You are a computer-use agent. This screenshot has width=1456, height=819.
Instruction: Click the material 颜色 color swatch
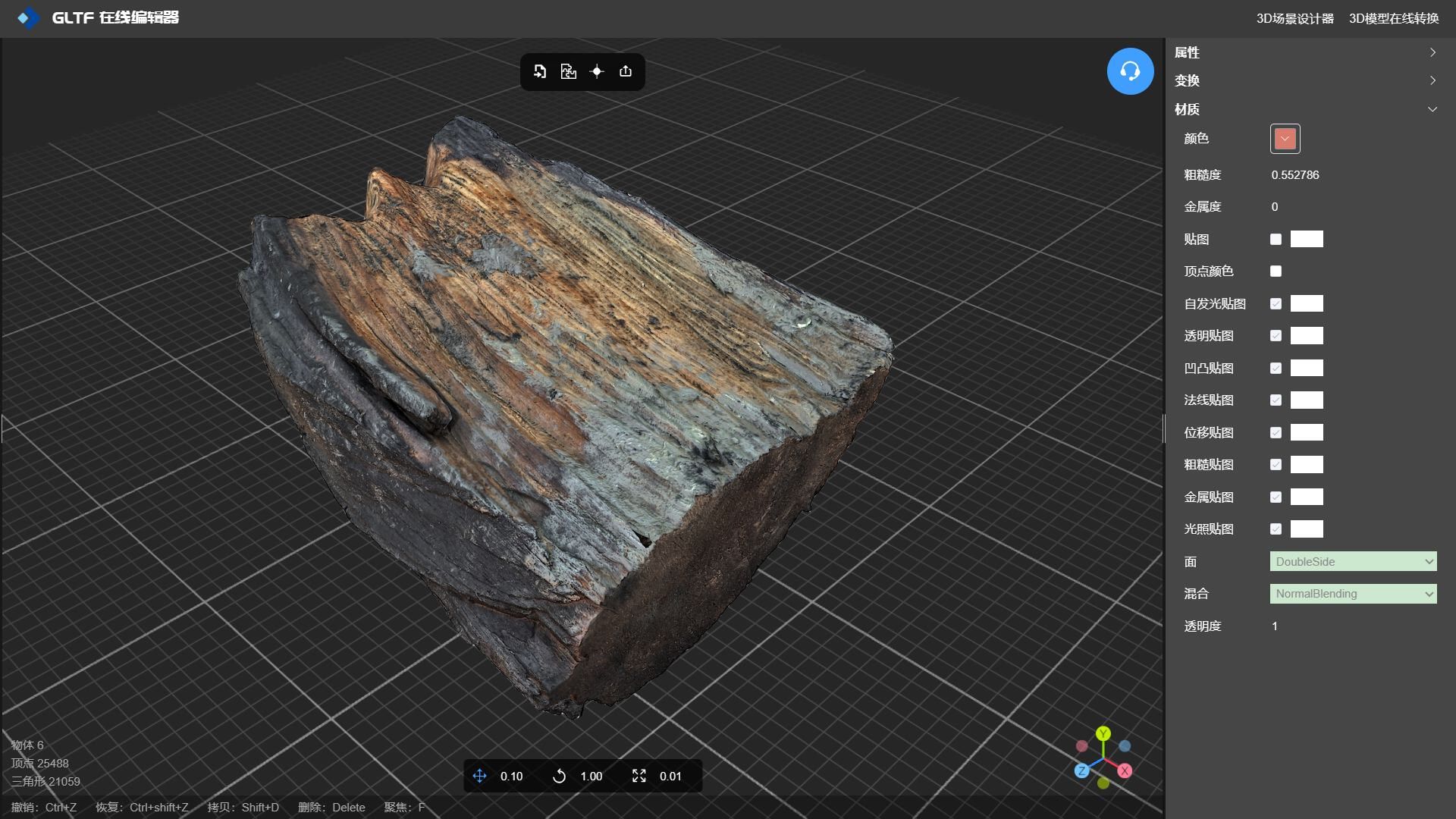(x=1284, y=138)
